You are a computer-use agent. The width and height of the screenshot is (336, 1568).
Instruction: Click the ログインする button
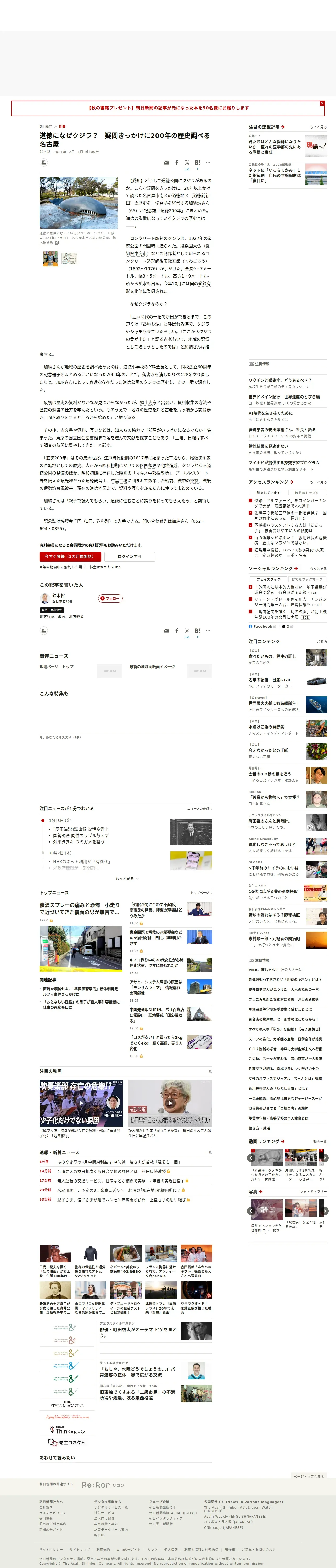129,556
